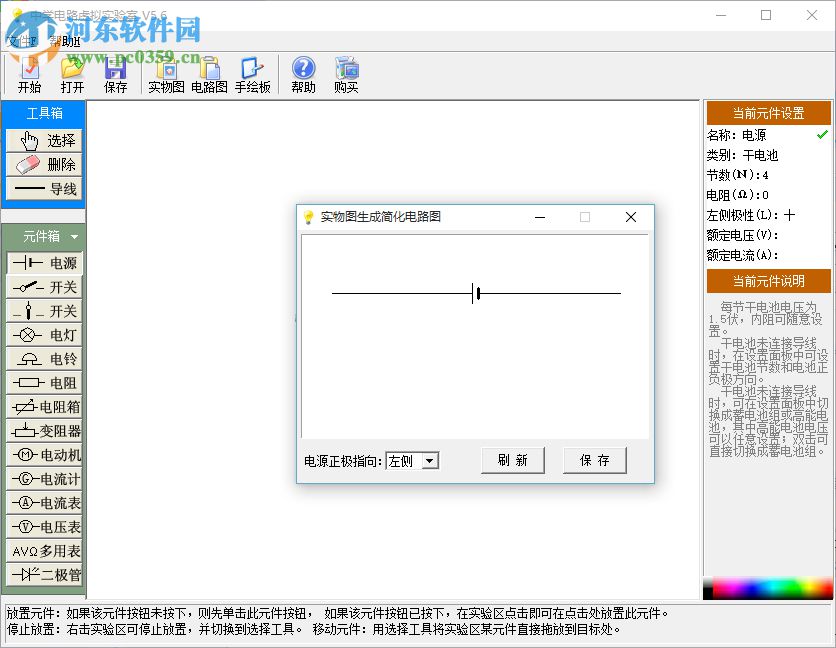
Task: Pick a color from the rainbow color bar
Action: click(x=768, y=588)
